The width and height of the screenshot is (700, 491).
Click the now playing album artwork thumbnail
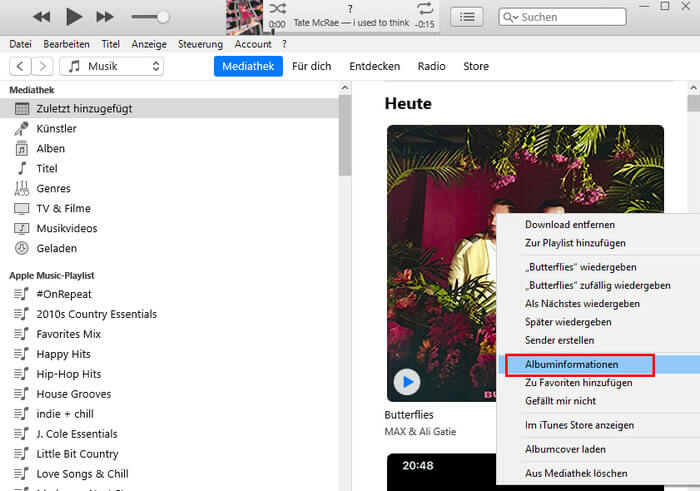click(244, 17)
